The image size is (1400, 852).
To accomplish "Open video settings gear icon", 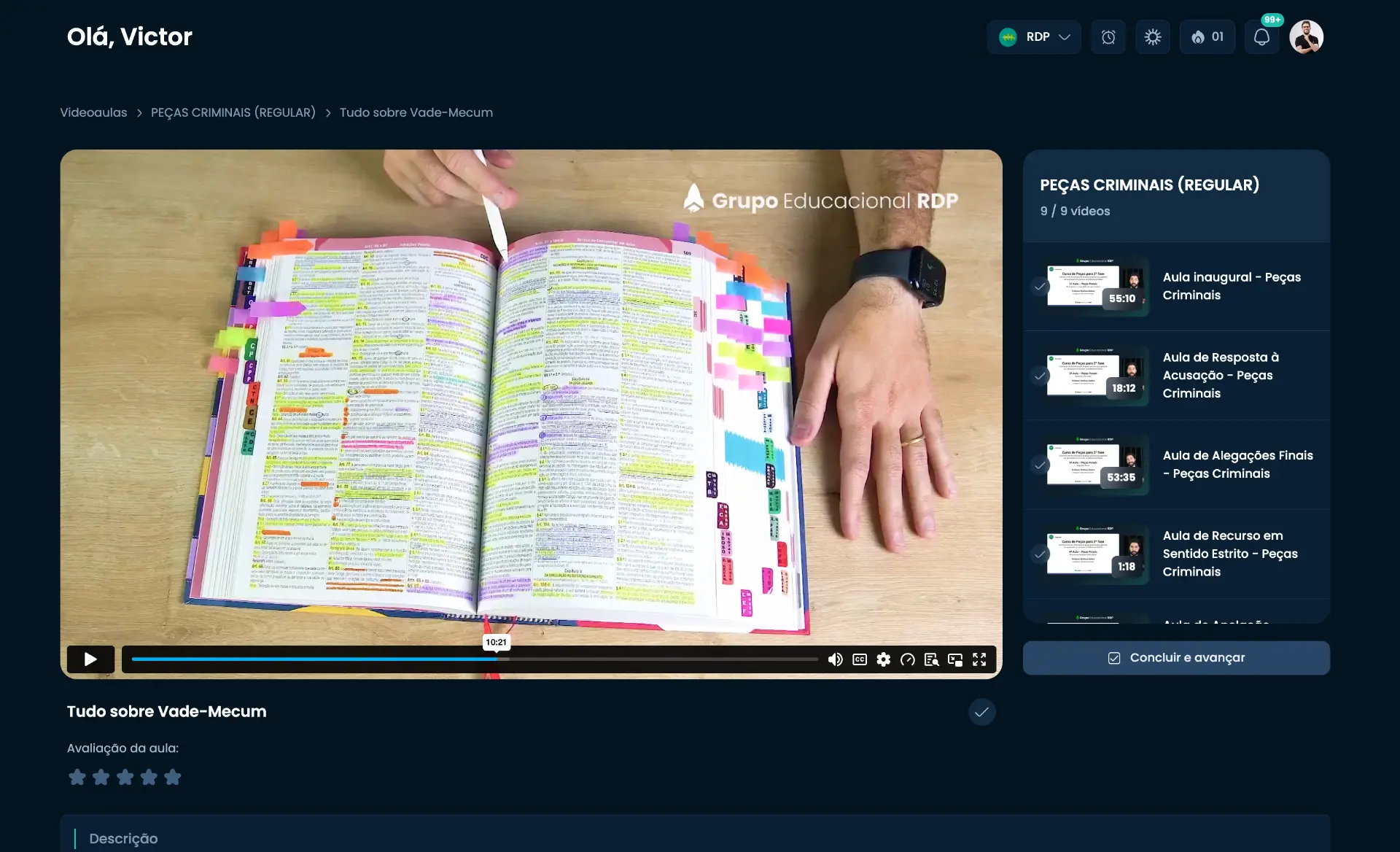I will pos(884,659).
